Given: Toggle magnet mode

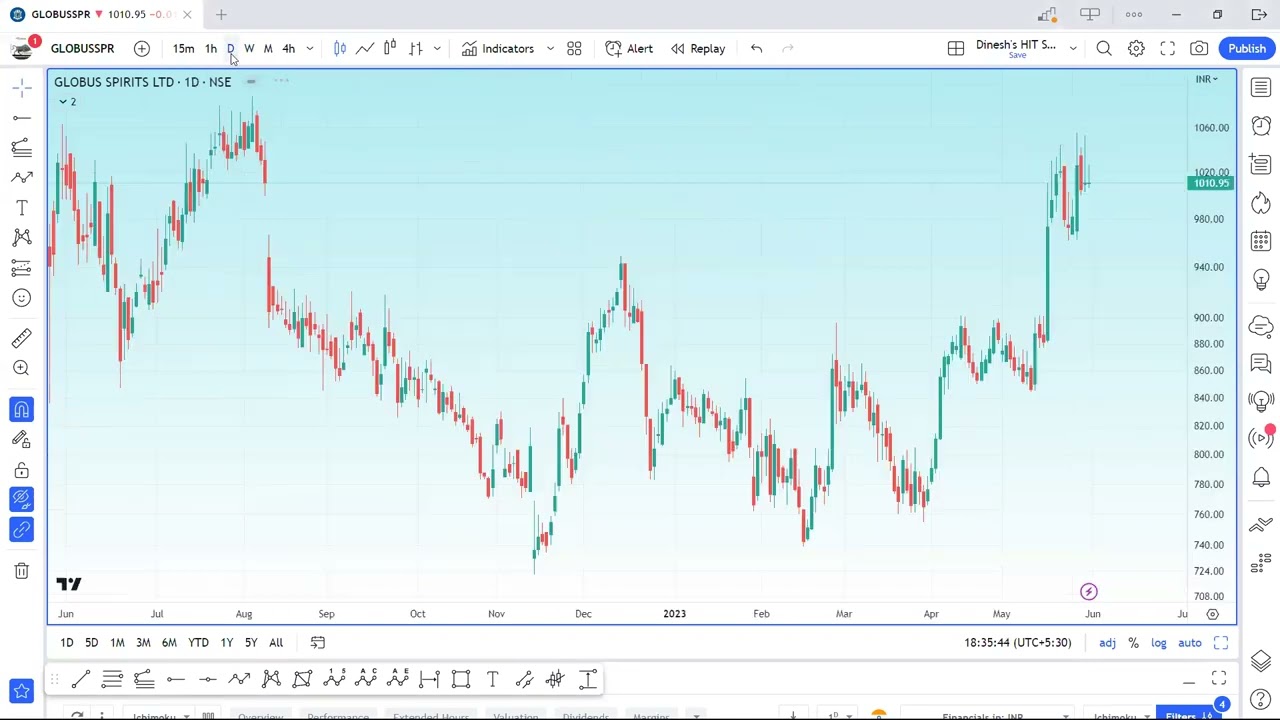Looking at the screenshot, I should click(x=21, y=409).
